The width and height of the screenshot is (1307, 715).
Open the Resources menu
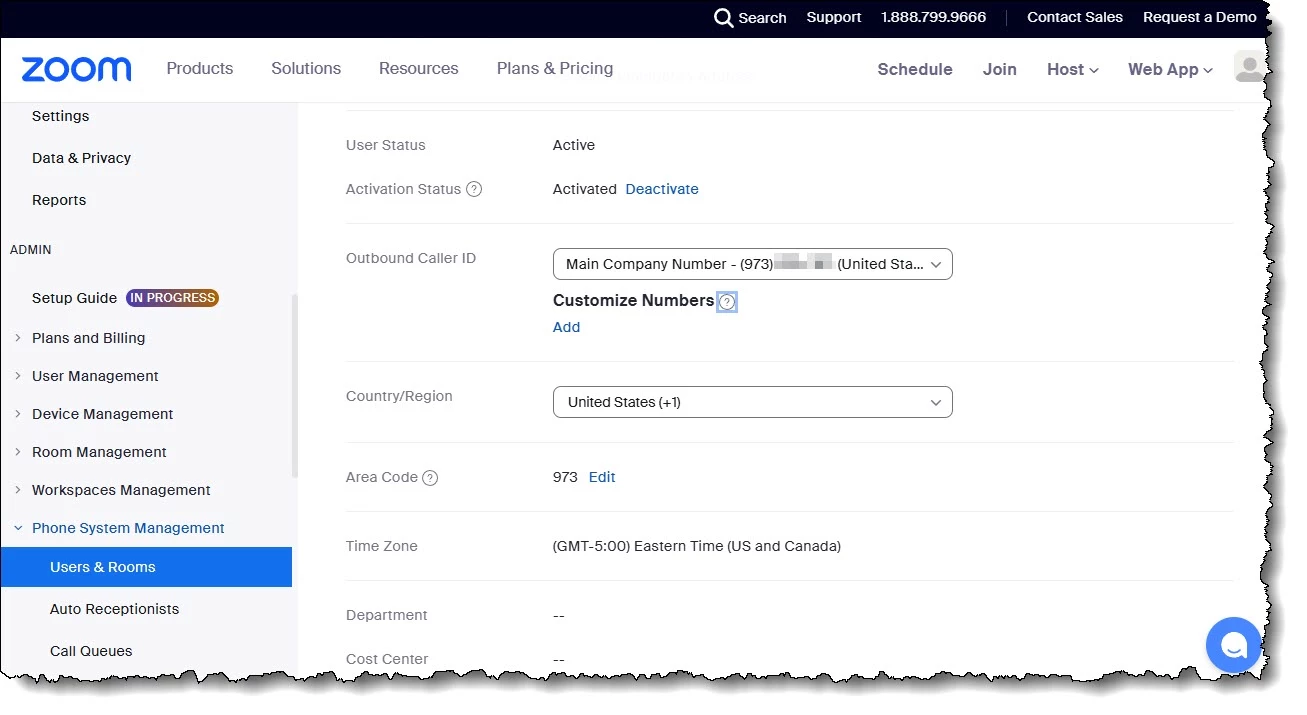tap(418, 68)
